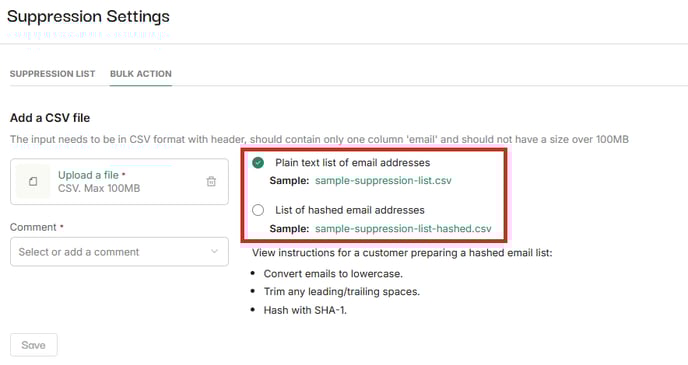This screenshot has width=688, height=365.
Task: Select the hashed email addresses radio button
Action: [258, 210]
